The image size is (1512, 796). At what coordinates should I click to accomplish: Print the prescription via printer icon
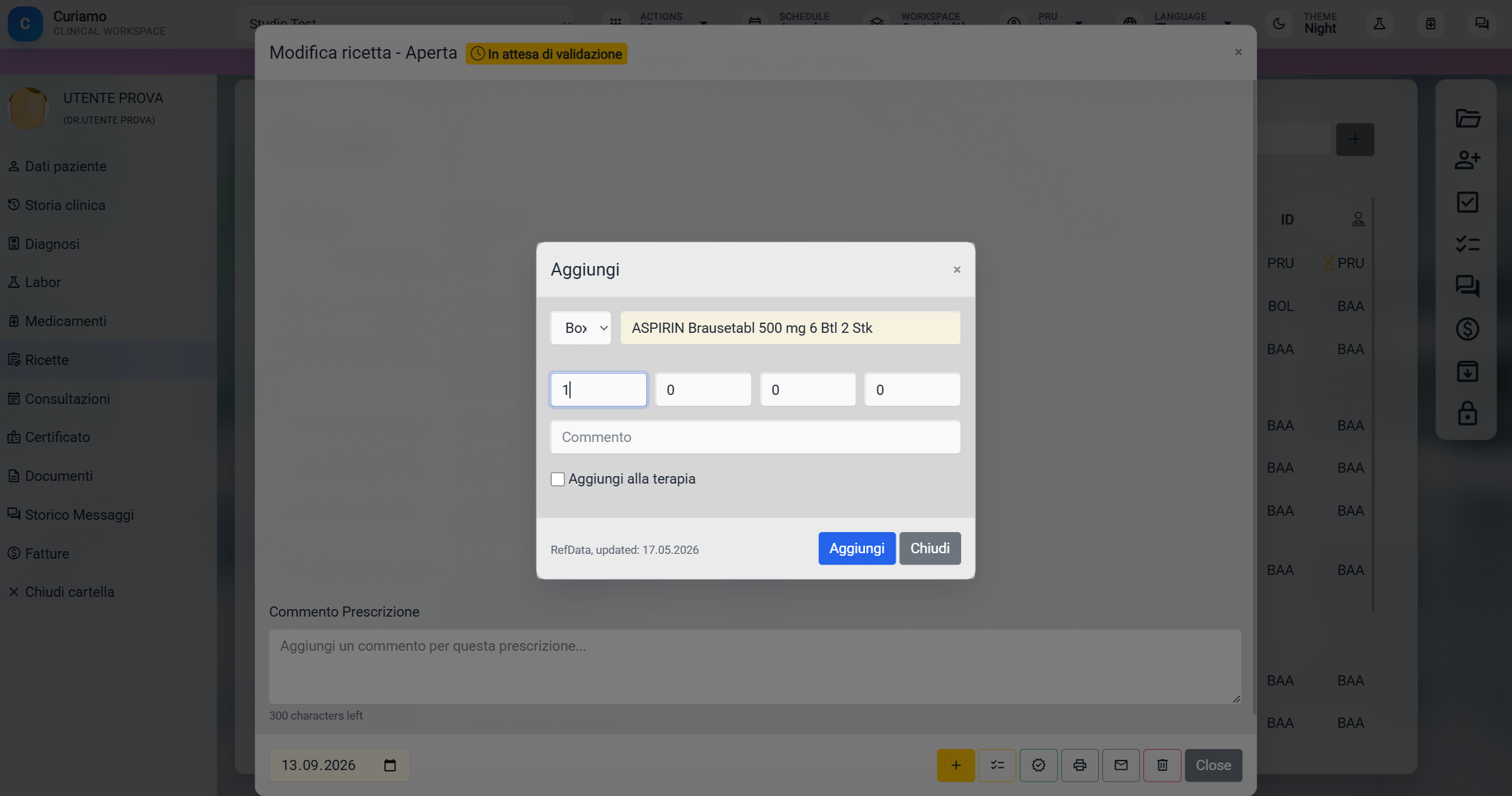[x=1080, y=765]
